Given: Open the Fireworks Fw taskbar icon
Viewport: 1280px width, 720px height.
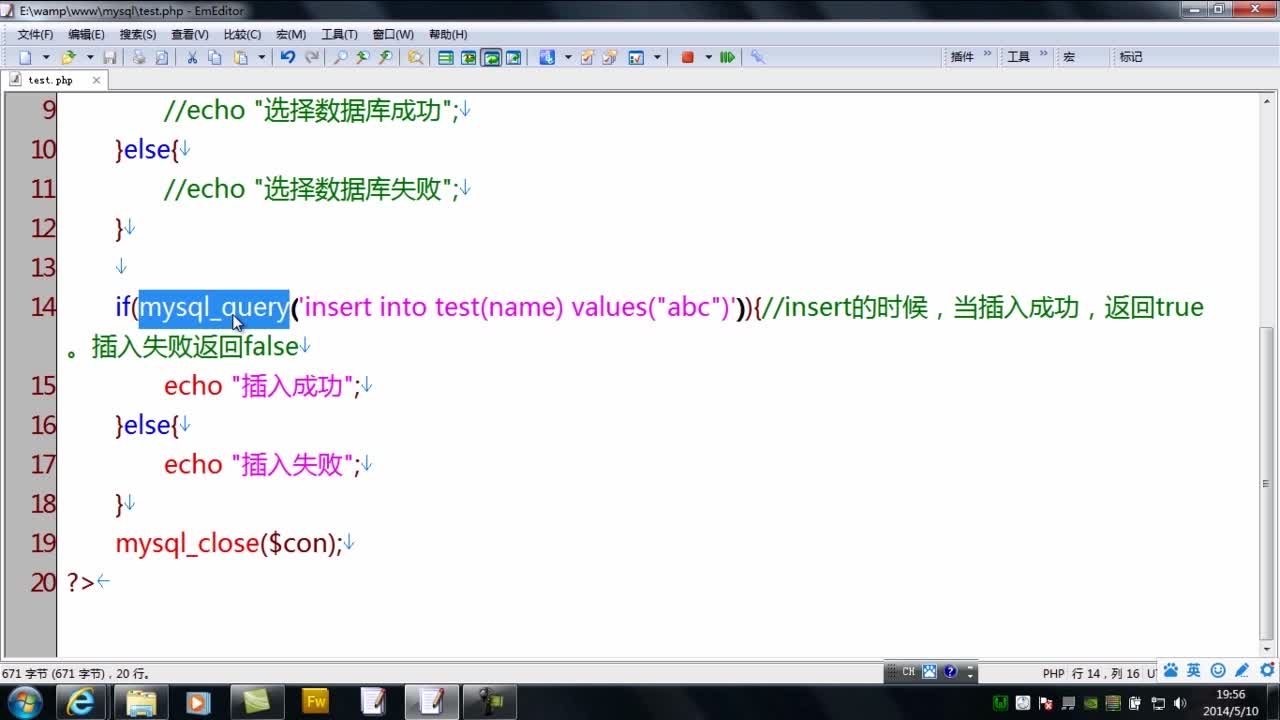Looking at the screenshot, I should (x=316, y=702).
